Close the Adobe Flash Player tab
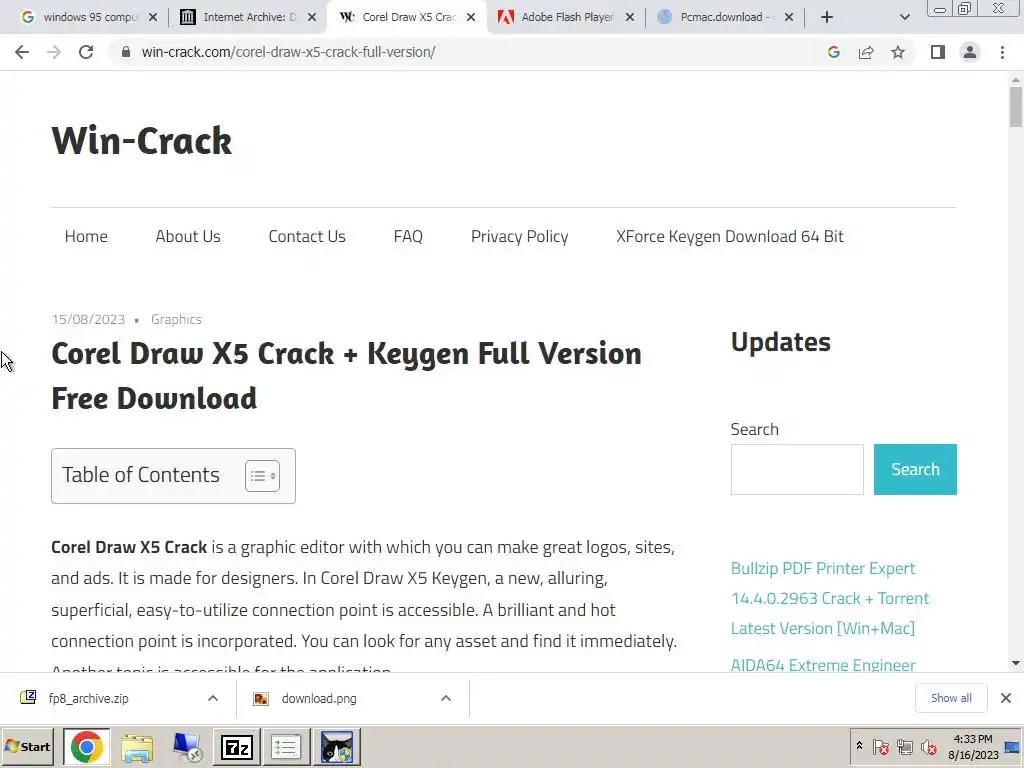This screenshot has height=768, width=1024. click(x=630, y=17)
